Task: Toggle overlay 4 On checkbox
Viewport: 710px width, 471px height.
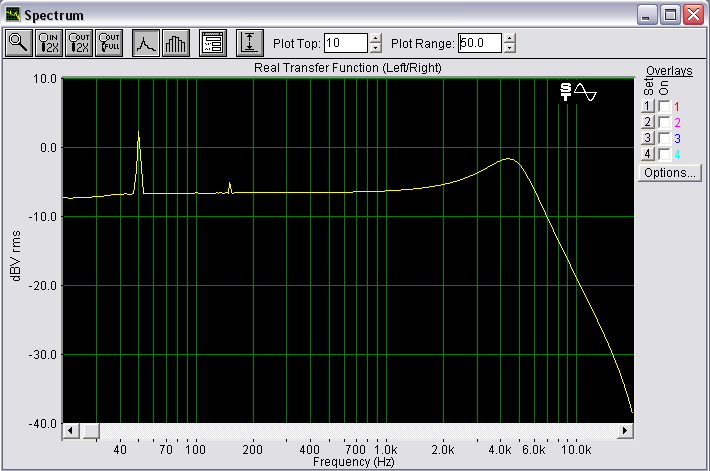Action: point(664,154)
